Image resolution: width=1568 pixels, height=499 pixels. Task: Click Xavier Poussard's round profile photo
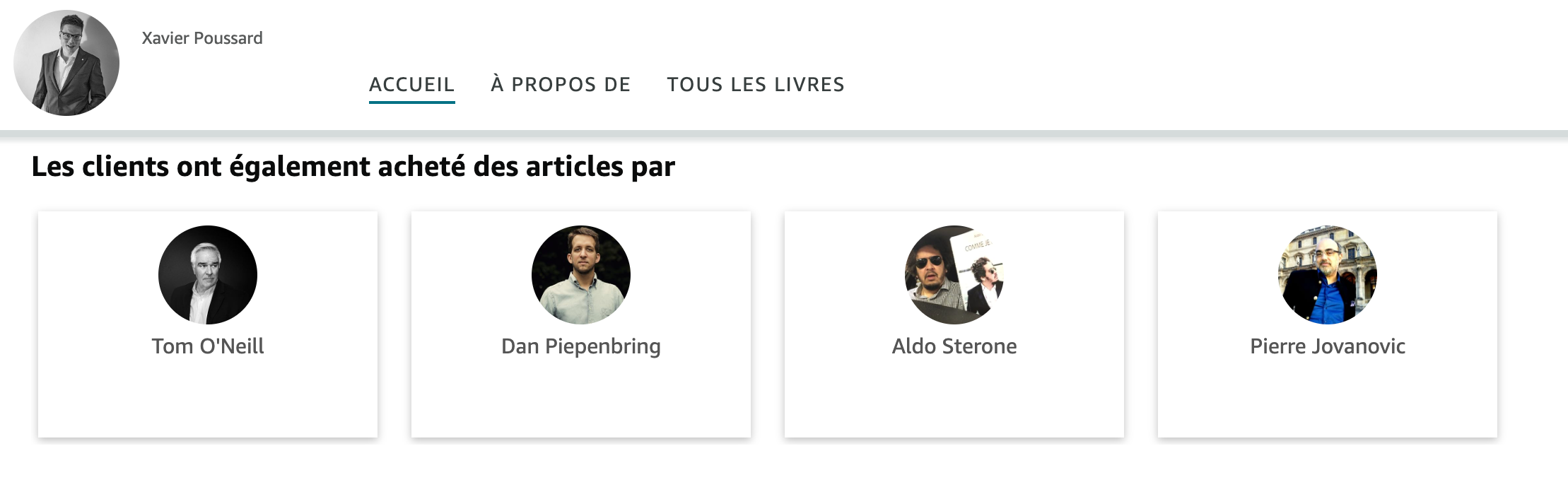[66, 63]
